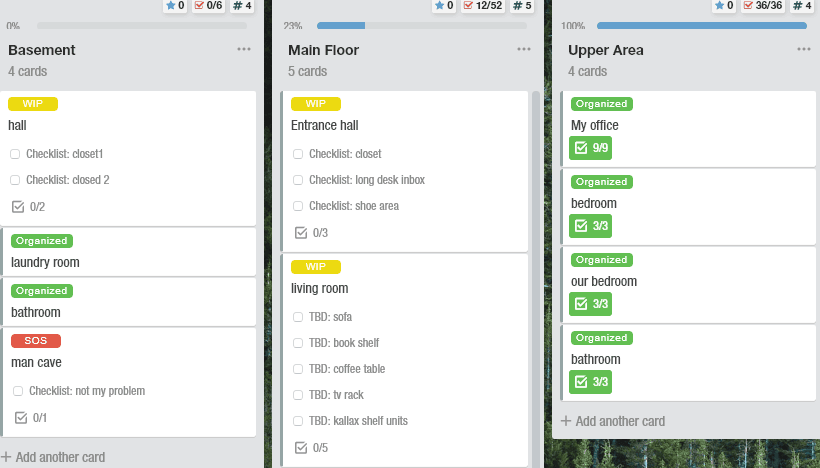This screenshot has width=820, height=468.
Task: Open the laundry room card
Action: [129, 252]
